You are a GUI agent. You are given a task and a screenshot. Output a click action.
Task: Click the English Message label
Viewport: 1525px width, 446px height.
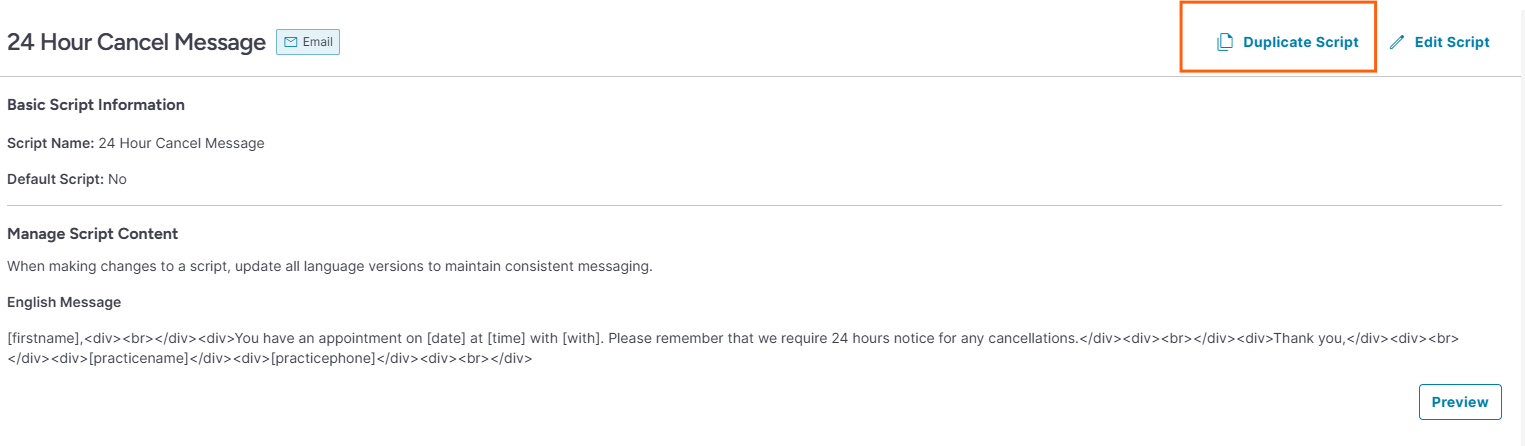point(64,302)
